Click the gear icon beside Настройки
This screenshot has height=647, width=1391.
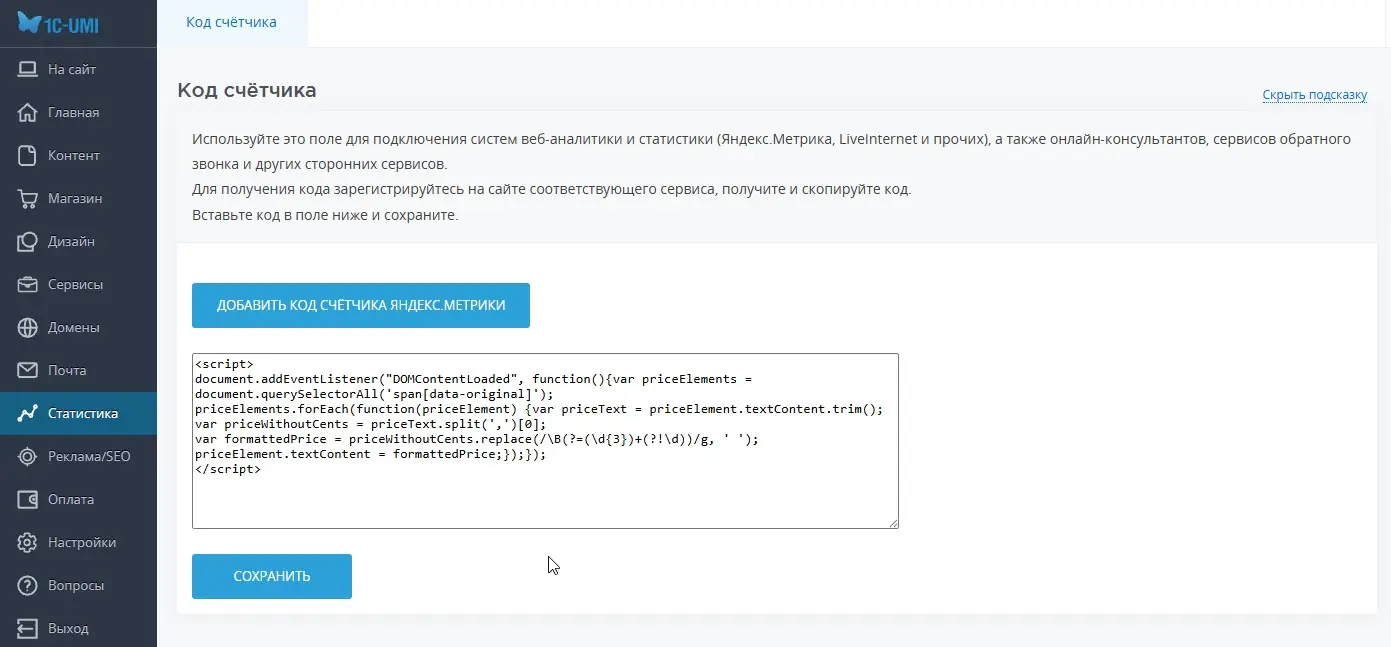tap(28, 542)
